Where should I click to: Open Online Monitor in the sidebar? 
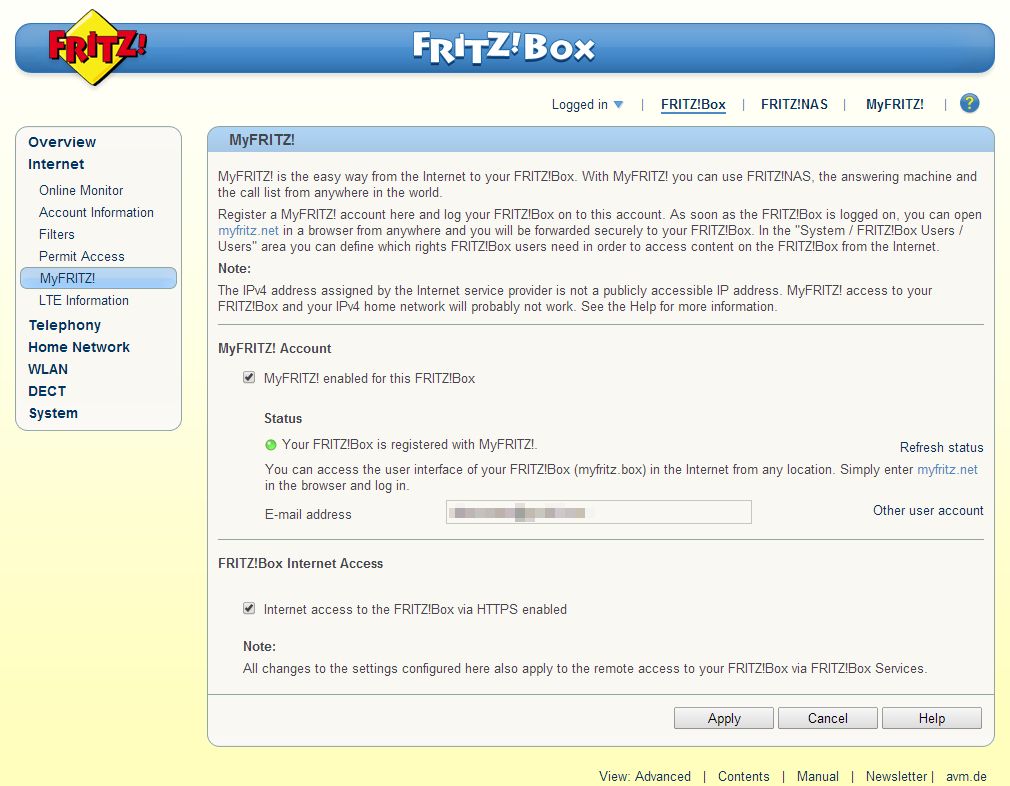click(x=81, y=190)
